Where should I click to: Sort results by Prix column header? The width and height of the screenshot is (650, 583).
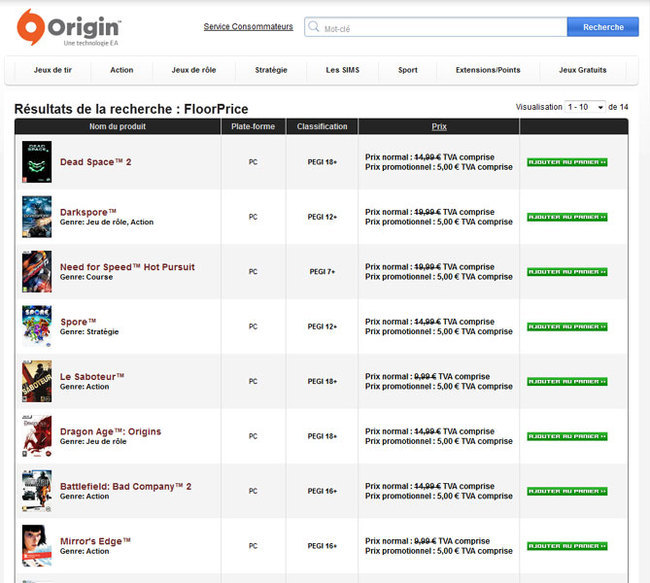[439, 126]
